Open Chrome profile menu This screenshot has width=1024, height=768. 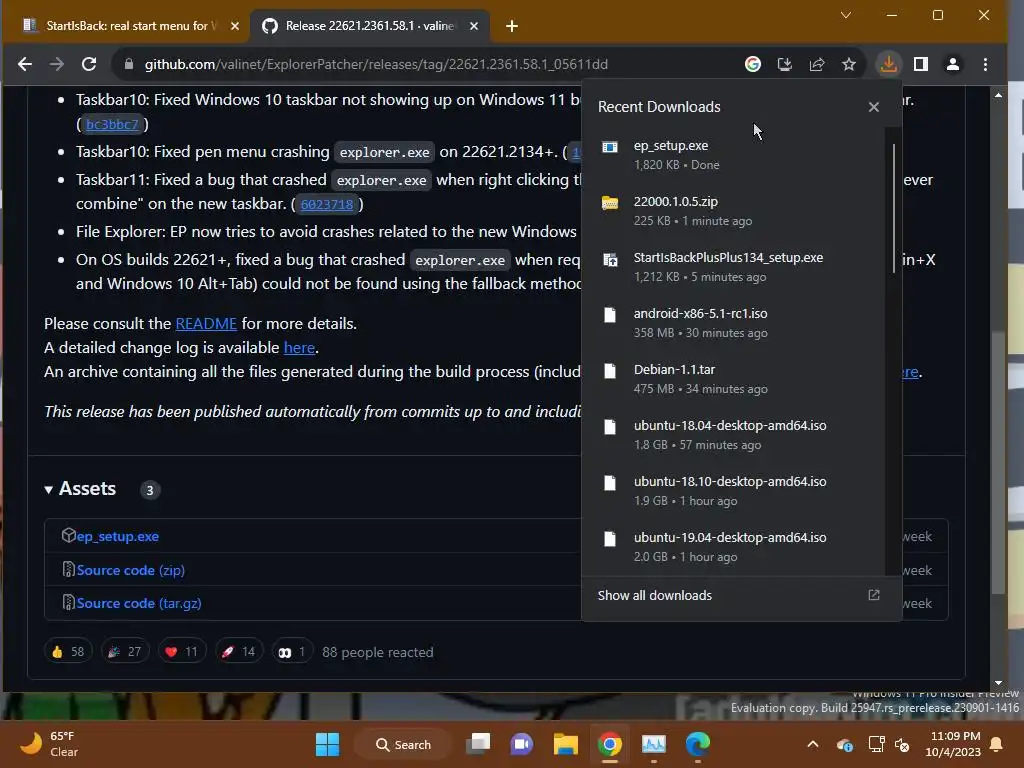(953, 64)
